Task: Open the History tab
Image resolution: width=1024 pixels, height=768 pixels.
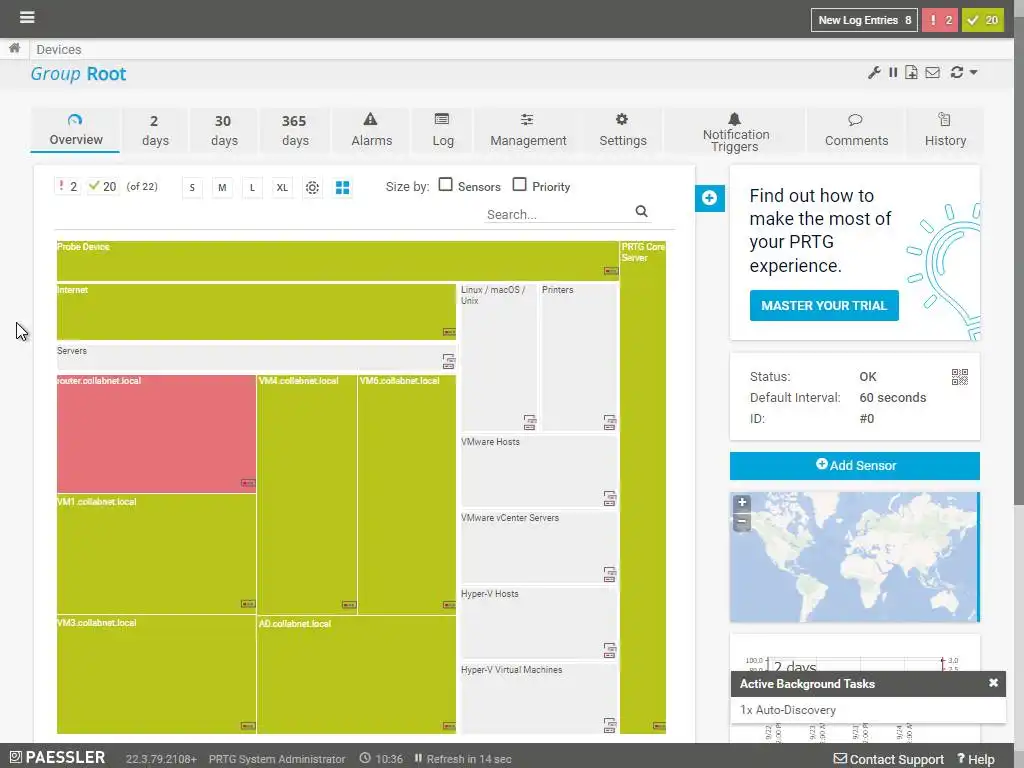Action: pos(945,131)
